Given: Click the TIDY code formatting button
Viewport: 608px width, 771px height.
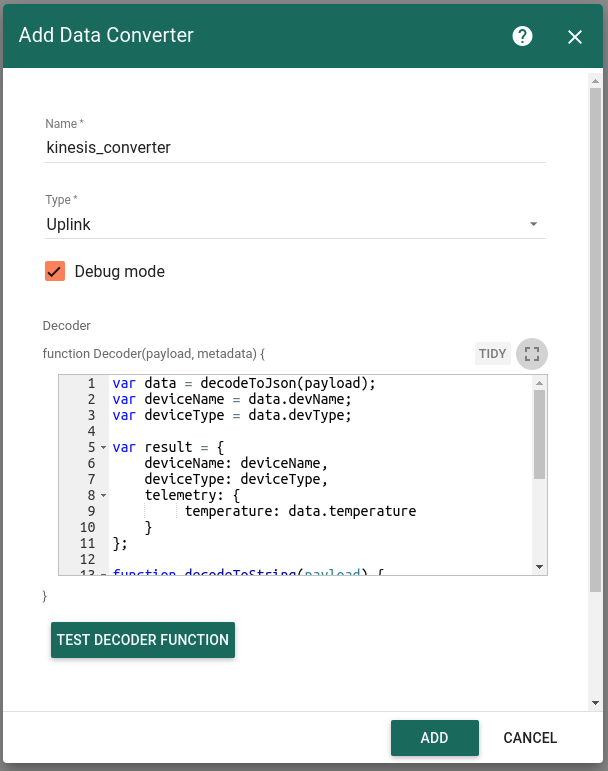Looking at the screenshot, I should coord(492,354).
